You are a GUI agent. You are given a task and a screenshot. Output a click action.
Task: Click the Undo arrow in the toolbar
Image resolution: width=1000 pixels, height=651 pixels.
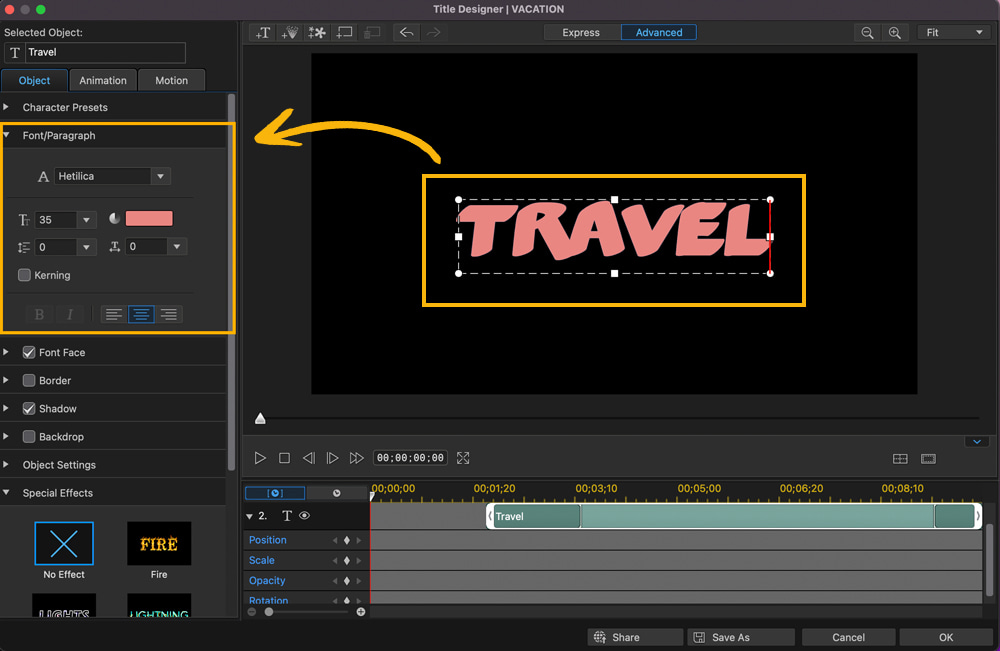click(x=406, y=32)
